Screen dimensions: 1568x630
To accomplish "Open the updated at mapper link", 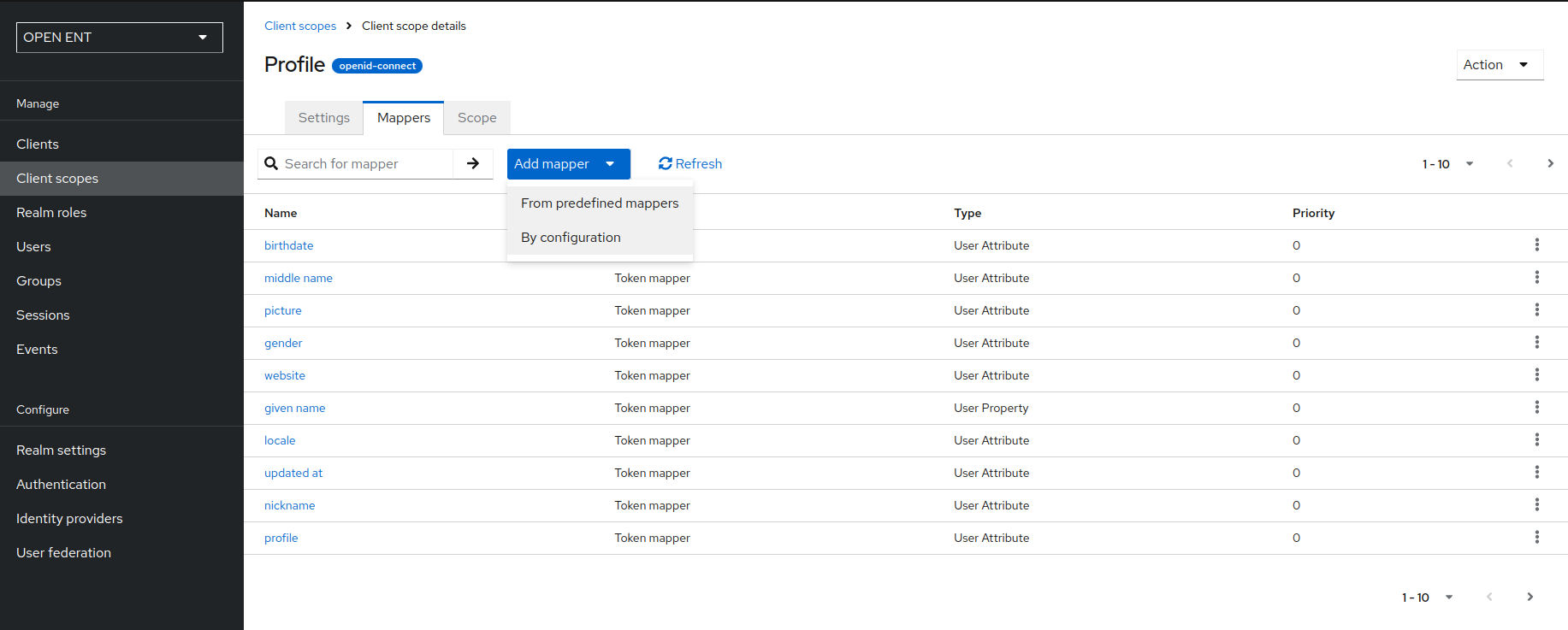I will click(293, 473).
